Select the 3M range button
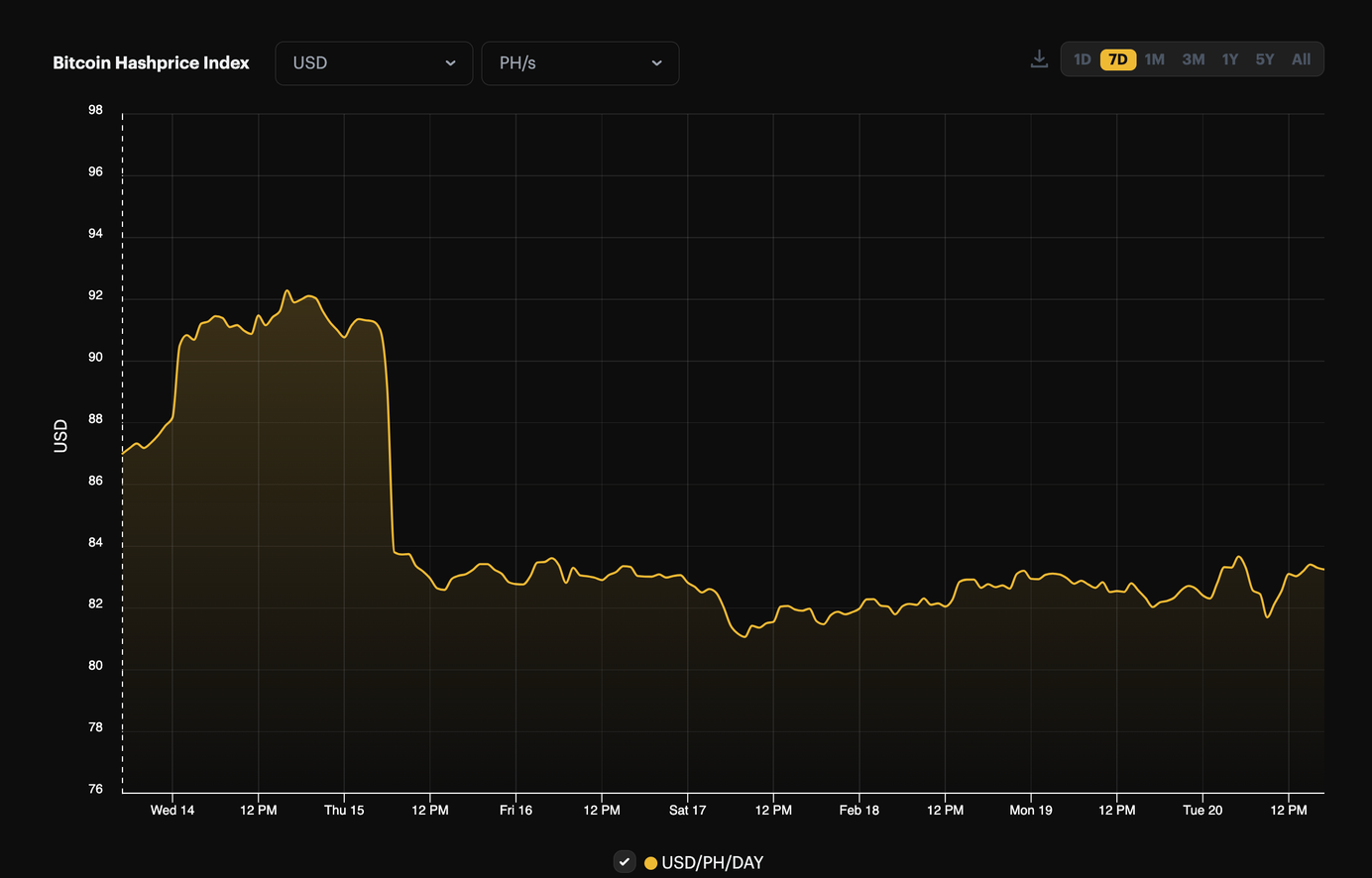Viewport: 1372px width, 878px height. tap(1192, 58)
